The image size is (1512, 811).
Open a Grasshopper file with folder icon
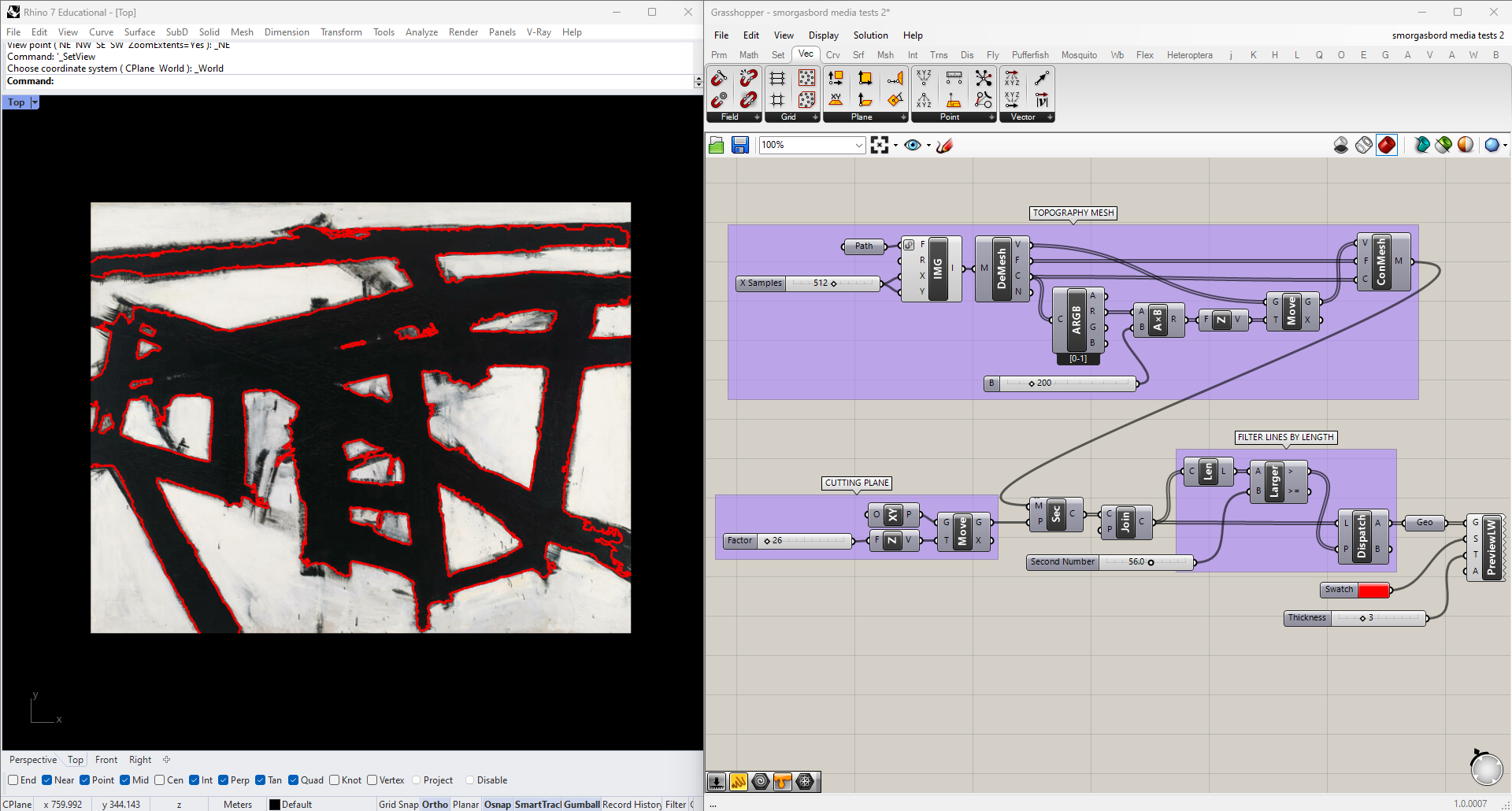point(716,145)
